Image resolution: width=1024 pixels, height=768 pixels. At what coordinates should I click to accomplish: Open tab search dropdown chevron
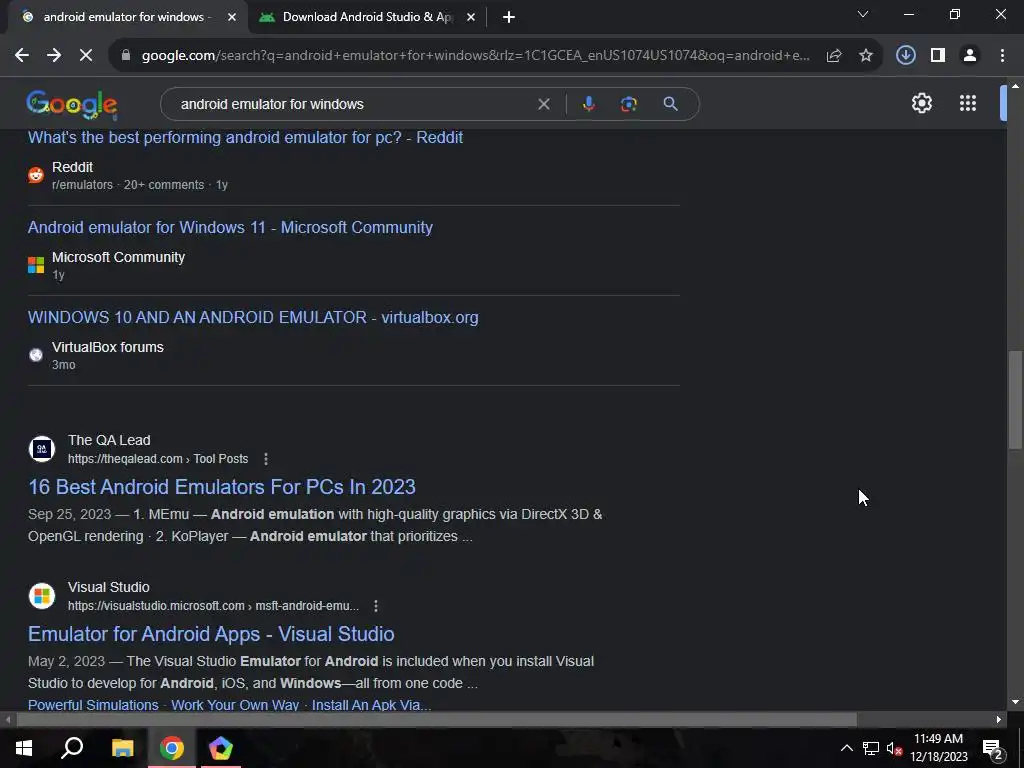tap(863, 14)
